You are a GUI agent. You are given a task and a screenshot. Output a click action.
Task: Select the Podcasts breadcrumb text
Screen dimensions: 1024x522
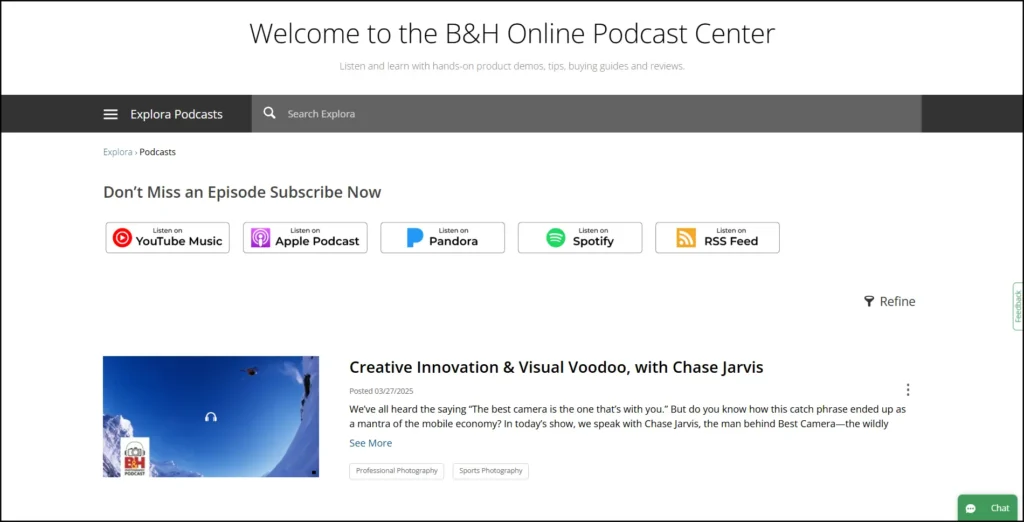pos(157,152)
